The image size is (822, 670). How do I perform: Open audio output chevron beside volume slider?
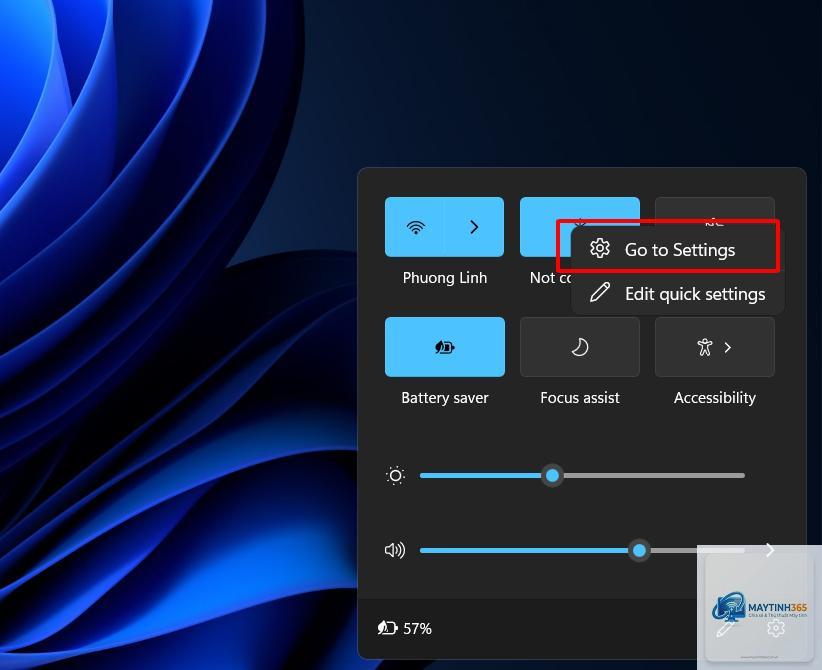(x=770, y=550)
